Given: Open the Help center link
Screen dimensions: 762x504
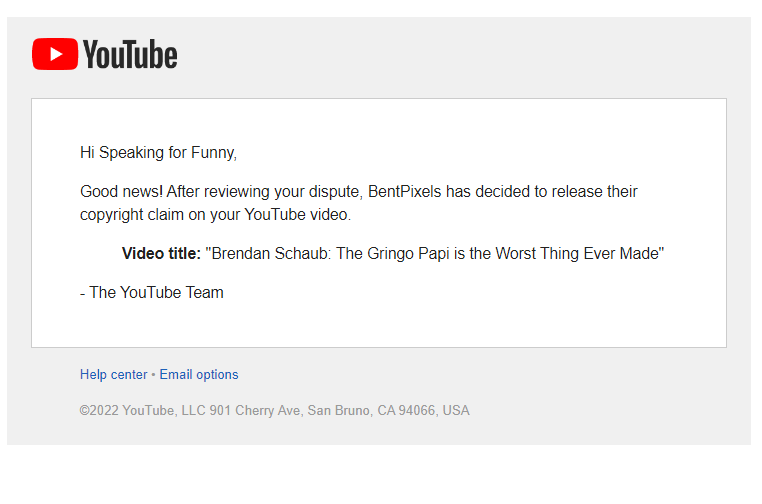Looking at the screenshot, I should click(x=113, y=375).
